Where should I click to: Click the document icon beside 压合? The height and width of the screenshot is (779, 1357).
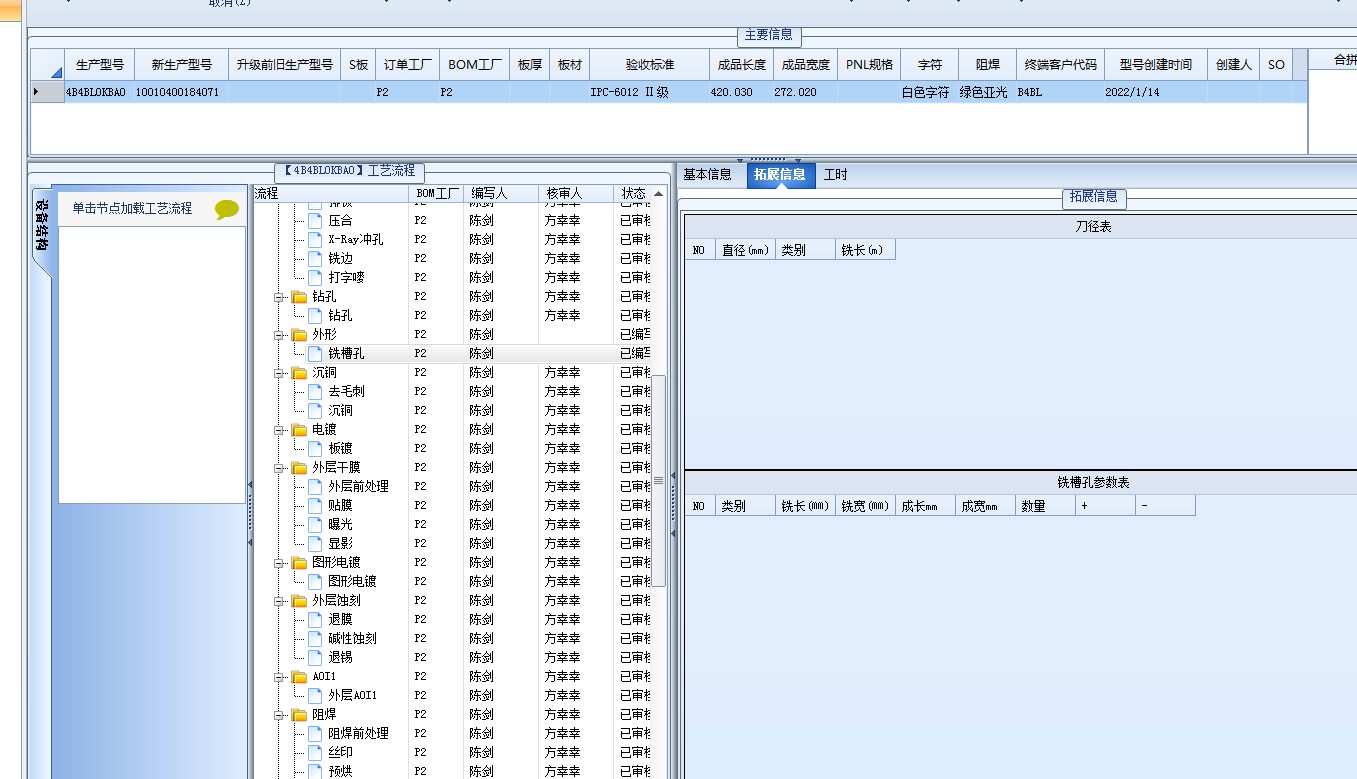click(x=315, y=220)
